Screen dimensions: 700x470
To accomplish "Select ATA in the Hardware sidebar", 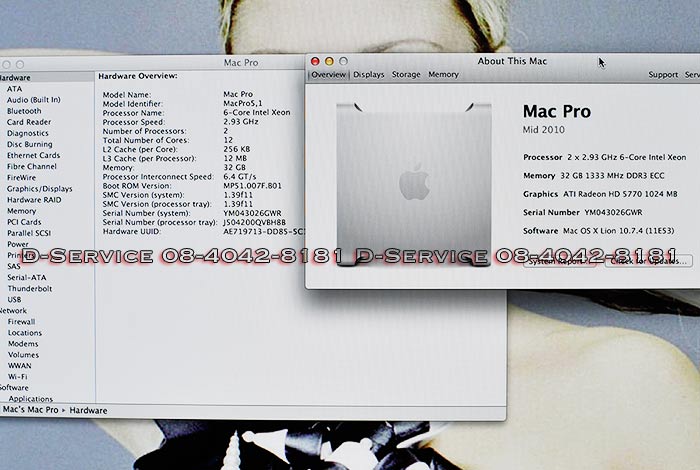I will 14,89.
